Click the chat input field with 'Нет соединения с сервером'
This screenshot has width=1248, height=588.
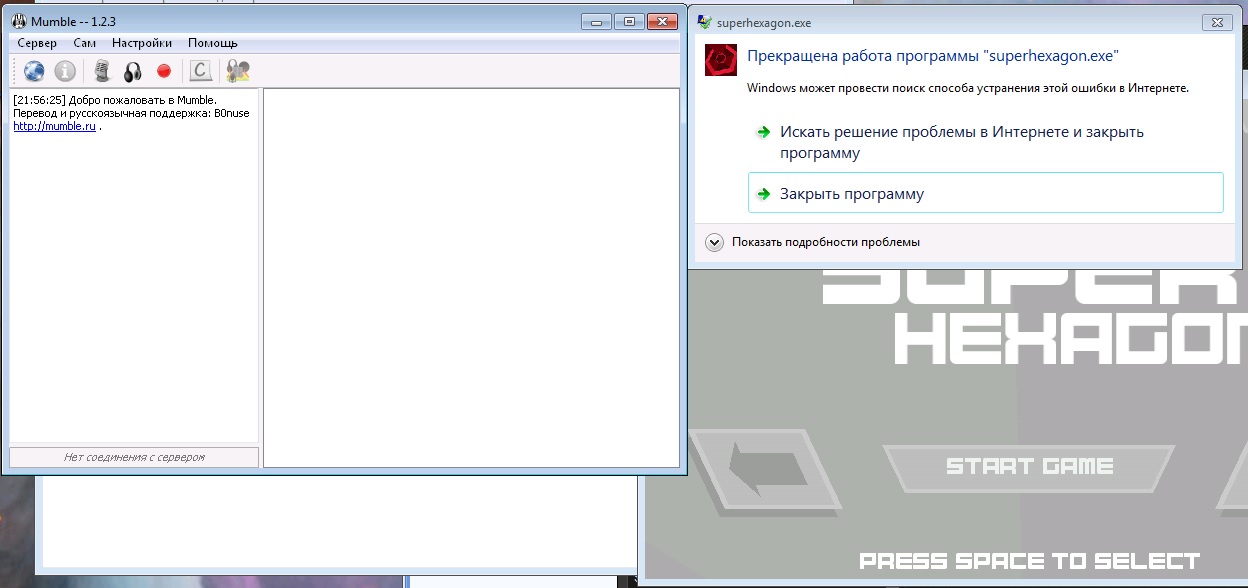(x=134, y=457)
